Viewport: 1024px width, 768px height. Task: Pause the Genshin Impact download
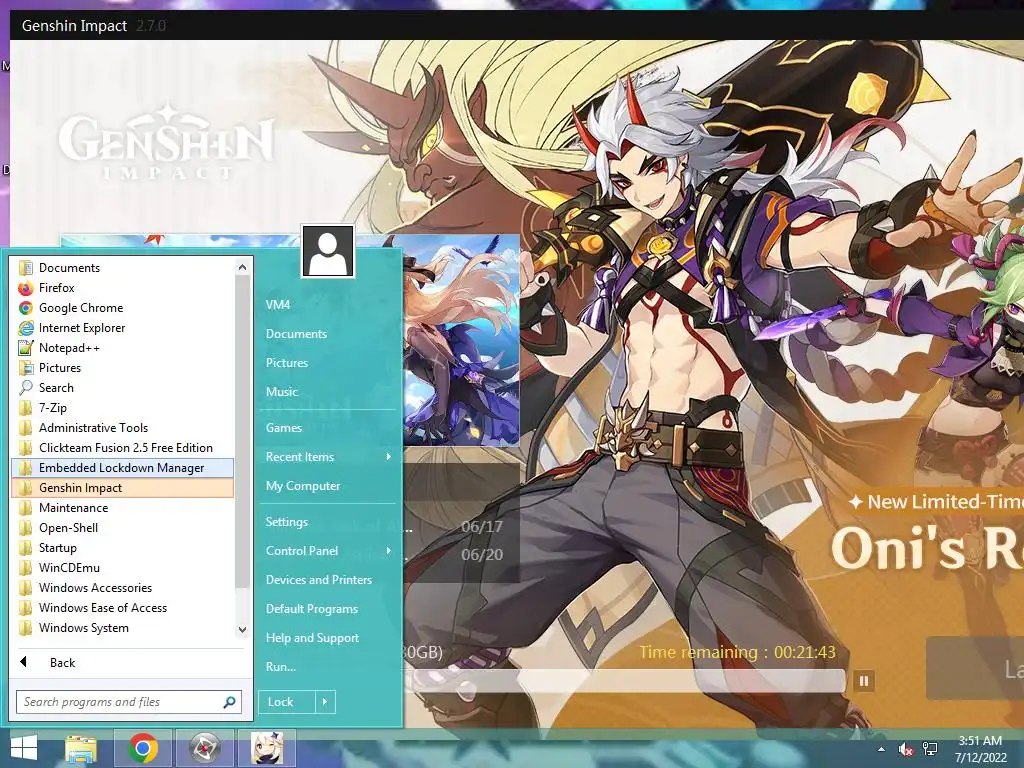tap(864, 681)
